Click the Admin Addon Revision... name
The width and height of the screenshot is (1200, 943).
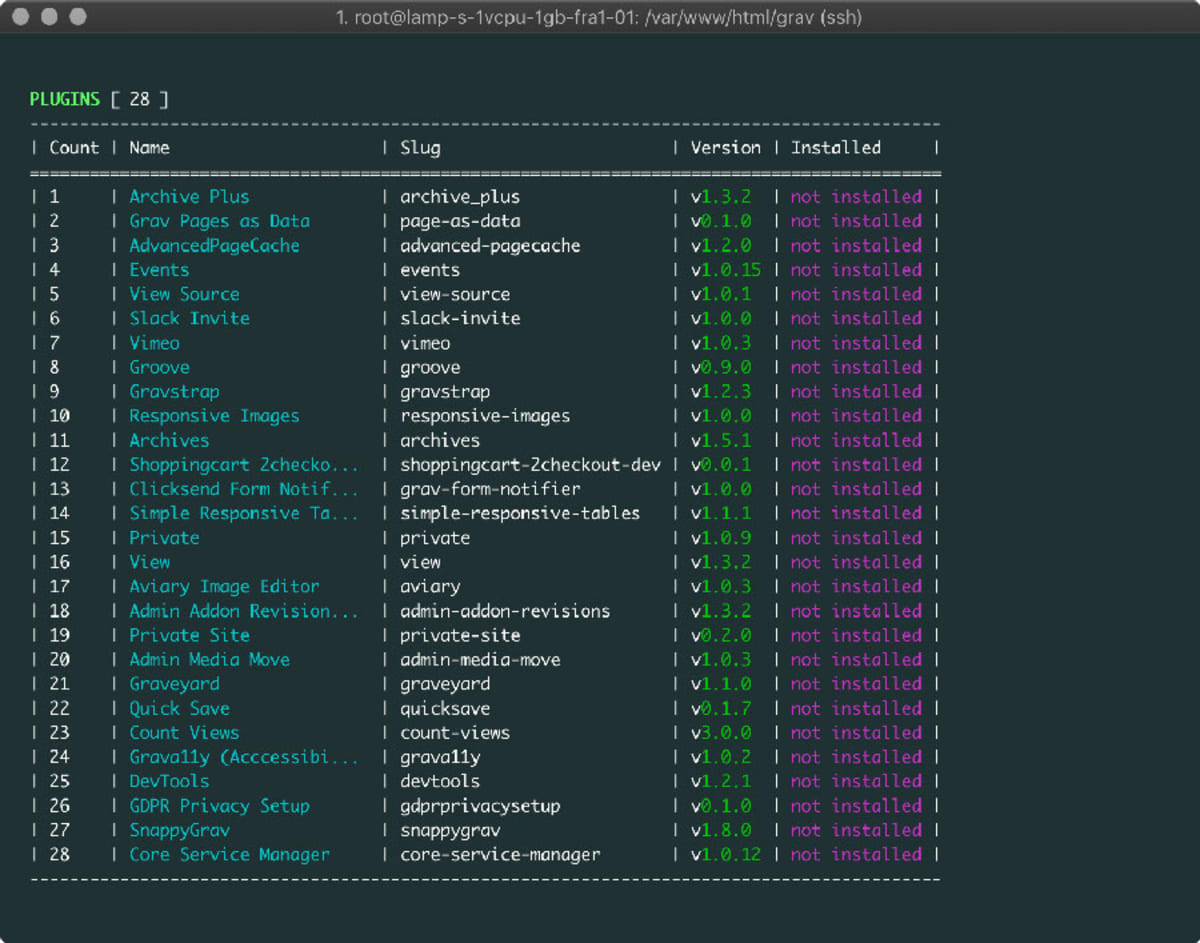point(244,611)
